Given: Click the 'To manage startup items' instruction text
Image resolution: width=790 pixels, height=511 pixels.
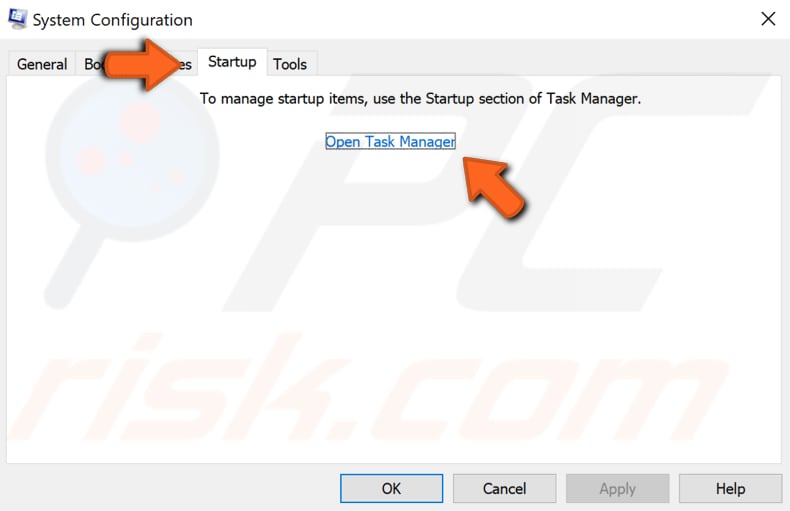Looking at the screenshot, I should point(420,99).
